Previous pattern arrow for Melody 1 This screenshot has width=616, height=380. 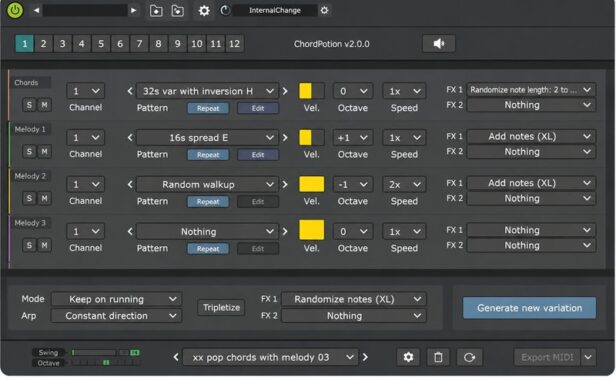pos(130,138)
